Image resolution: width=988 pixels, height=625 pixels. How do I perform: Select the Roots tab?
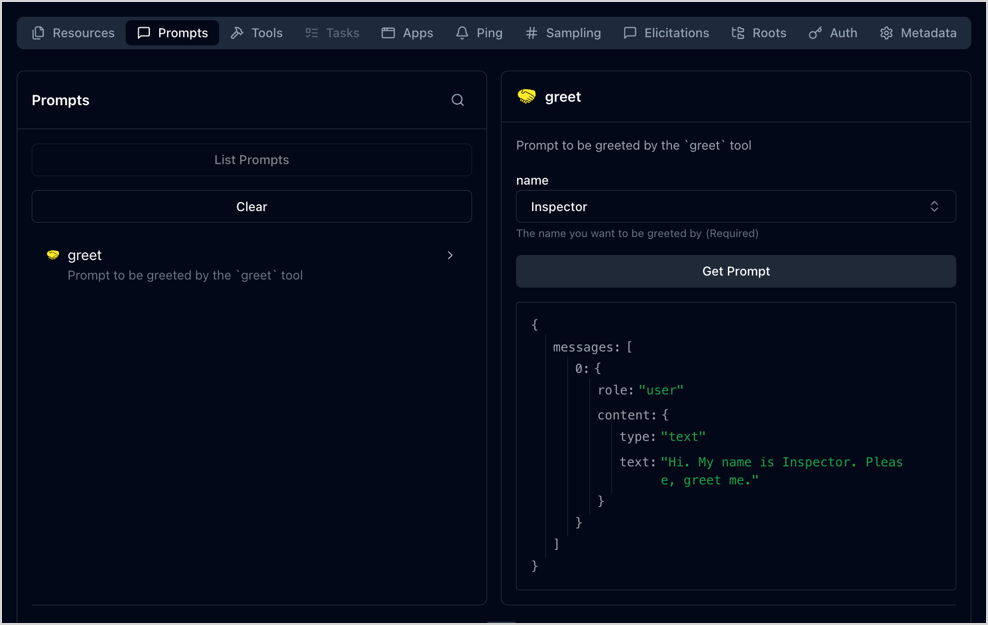[x=759, y=33]
